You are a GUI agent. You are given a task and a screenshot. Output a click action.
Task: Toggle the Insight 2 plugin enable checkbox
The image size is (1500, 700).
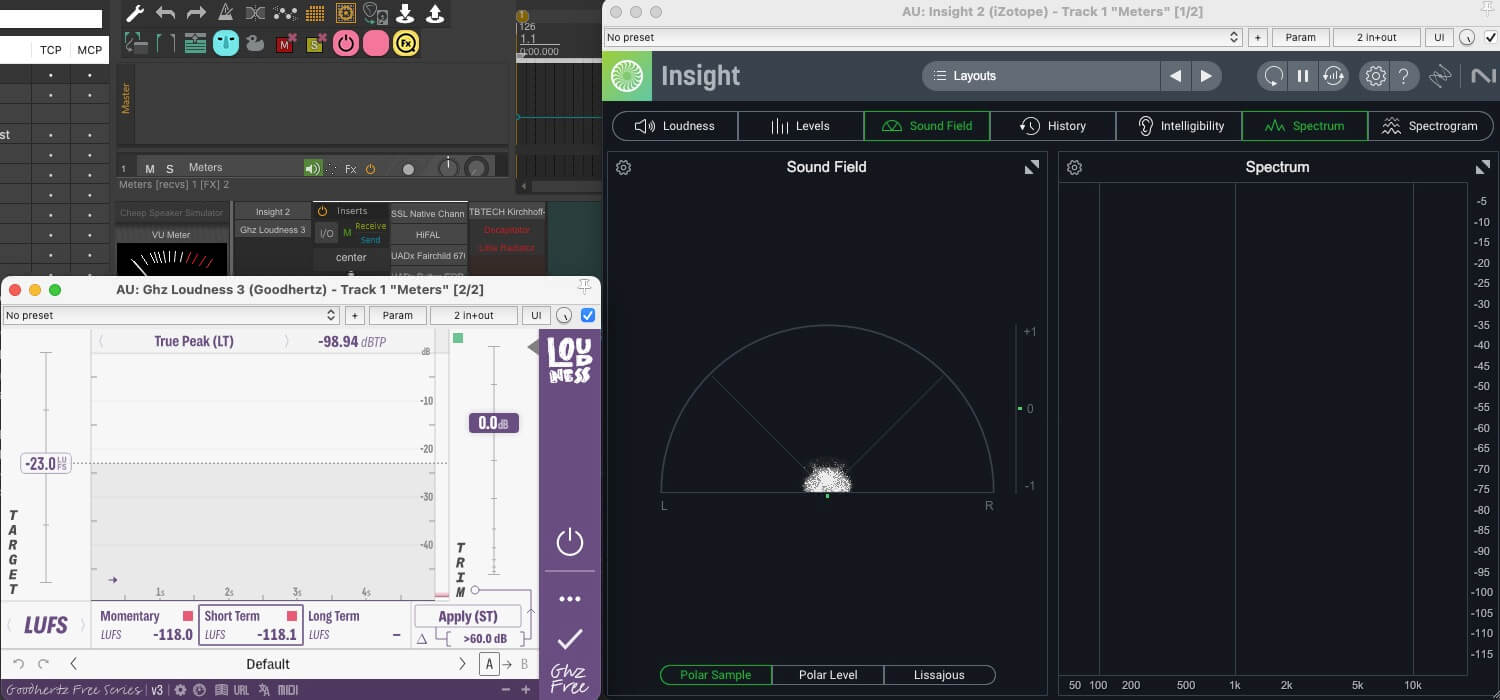click(1491, 37)
